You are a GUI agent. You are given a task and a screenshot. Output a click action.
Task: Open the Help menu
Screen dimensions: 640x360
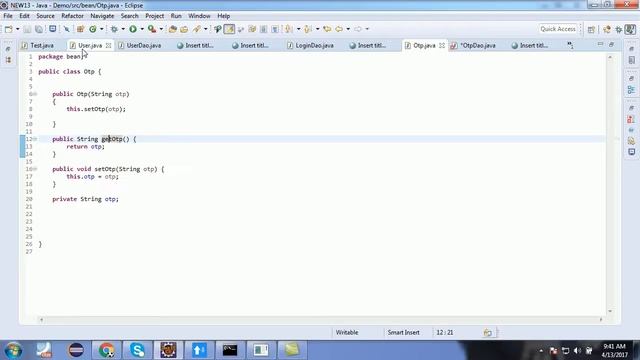pos(223,16)
